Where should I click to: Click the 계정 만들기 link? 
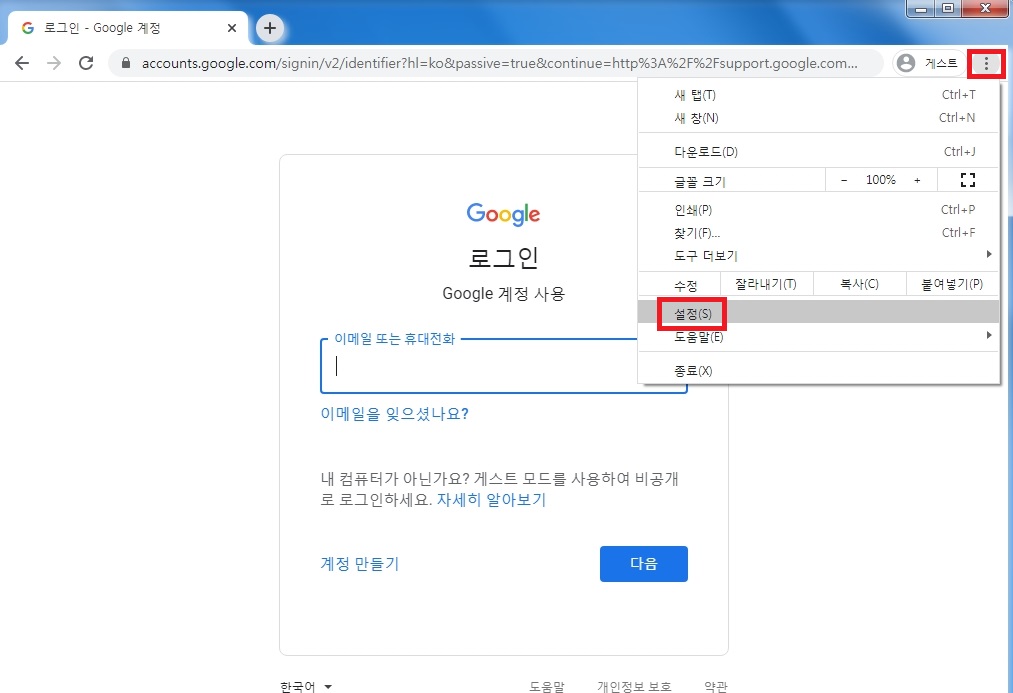pos(360,564)
